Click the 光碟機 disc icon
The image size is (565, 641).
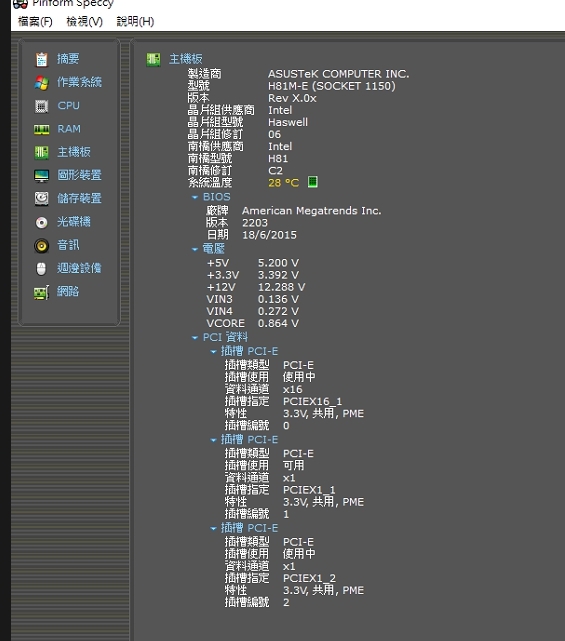tap(41, 222)
